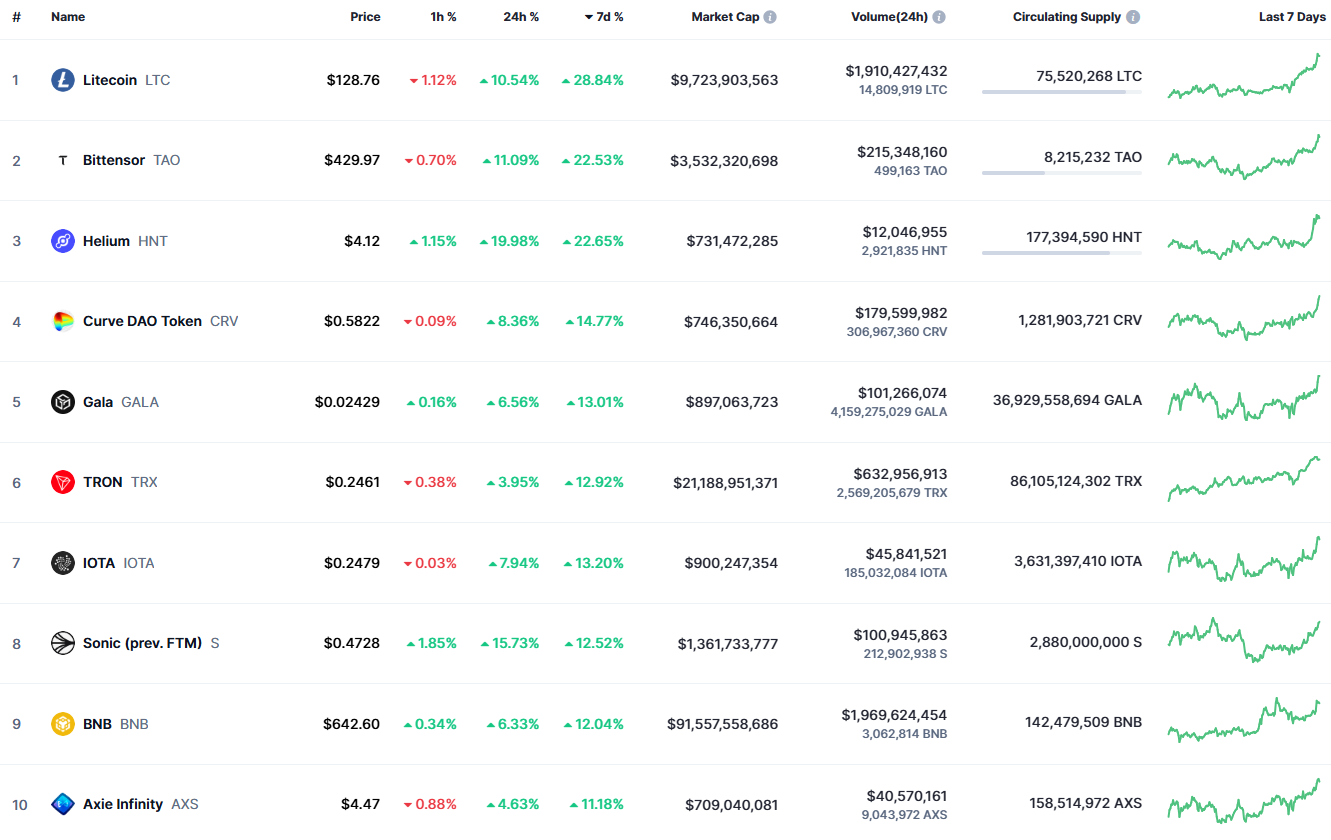Open the Bittensor TAO coin page
Viewport: 1331px width, 840px height.
pyautogui.click(x=116, y=160)
